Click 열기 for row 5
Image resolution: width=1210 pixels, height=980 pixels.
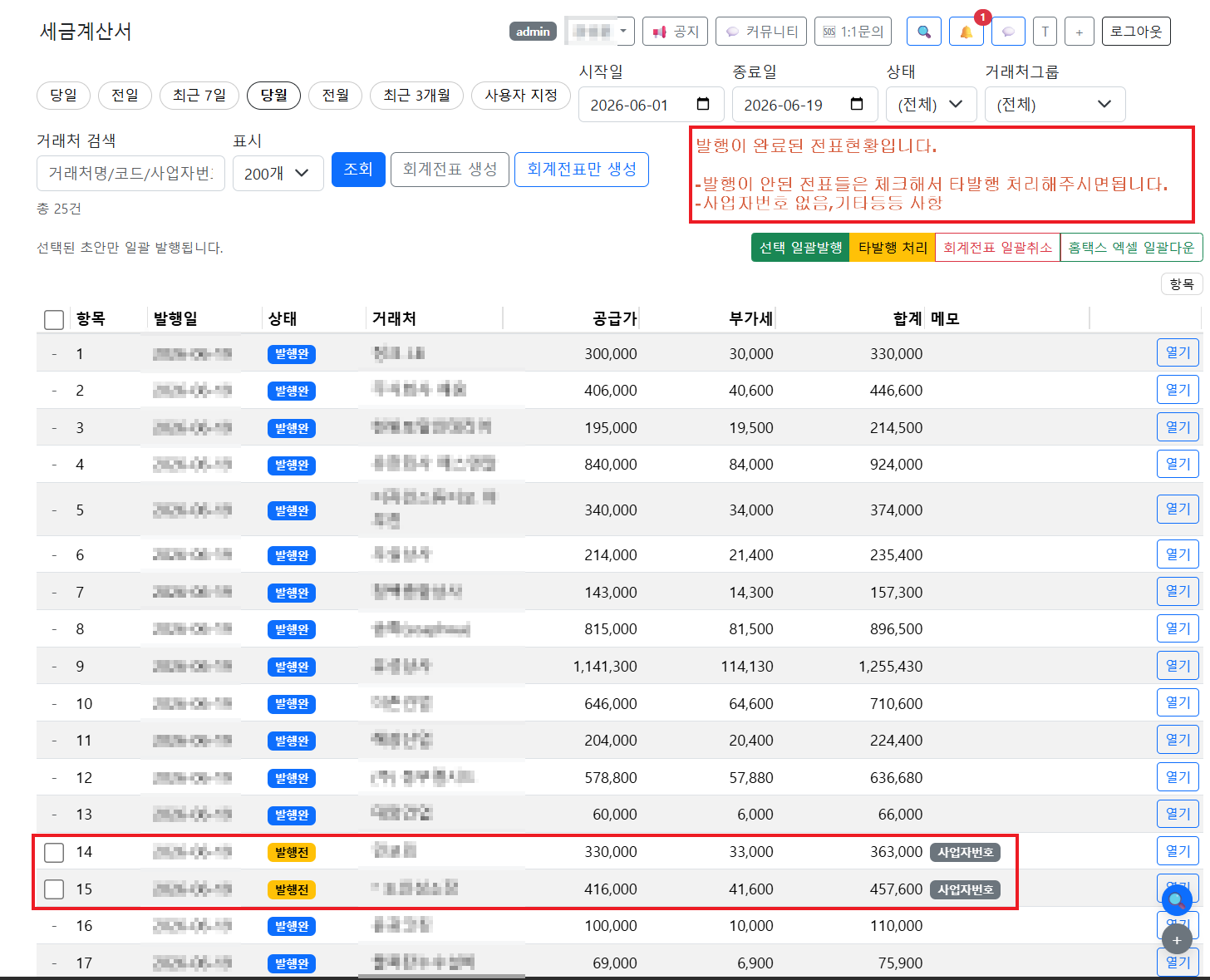1178,509
